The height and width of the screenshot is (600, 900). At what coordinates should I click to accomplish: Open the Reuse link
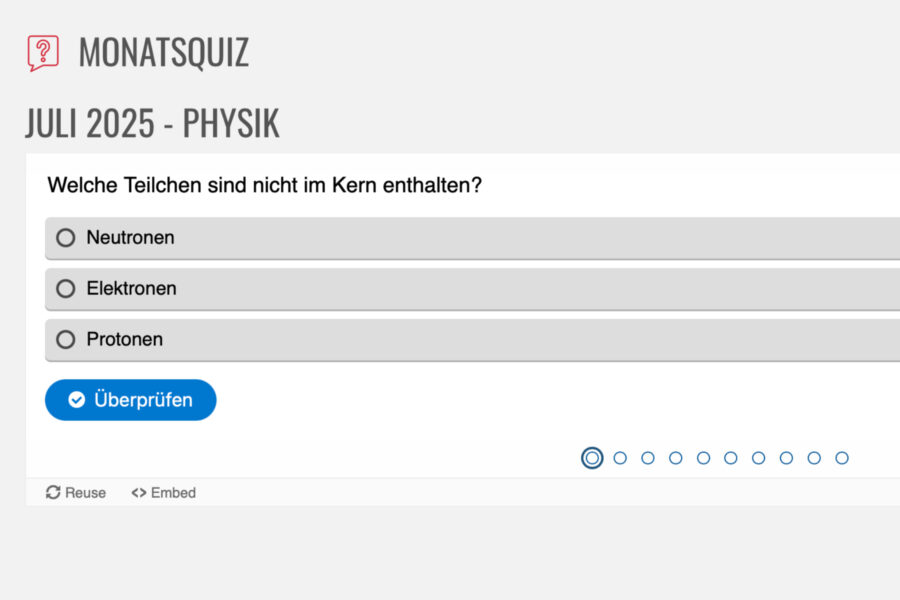pyautogui.click(x=85, y=493)
